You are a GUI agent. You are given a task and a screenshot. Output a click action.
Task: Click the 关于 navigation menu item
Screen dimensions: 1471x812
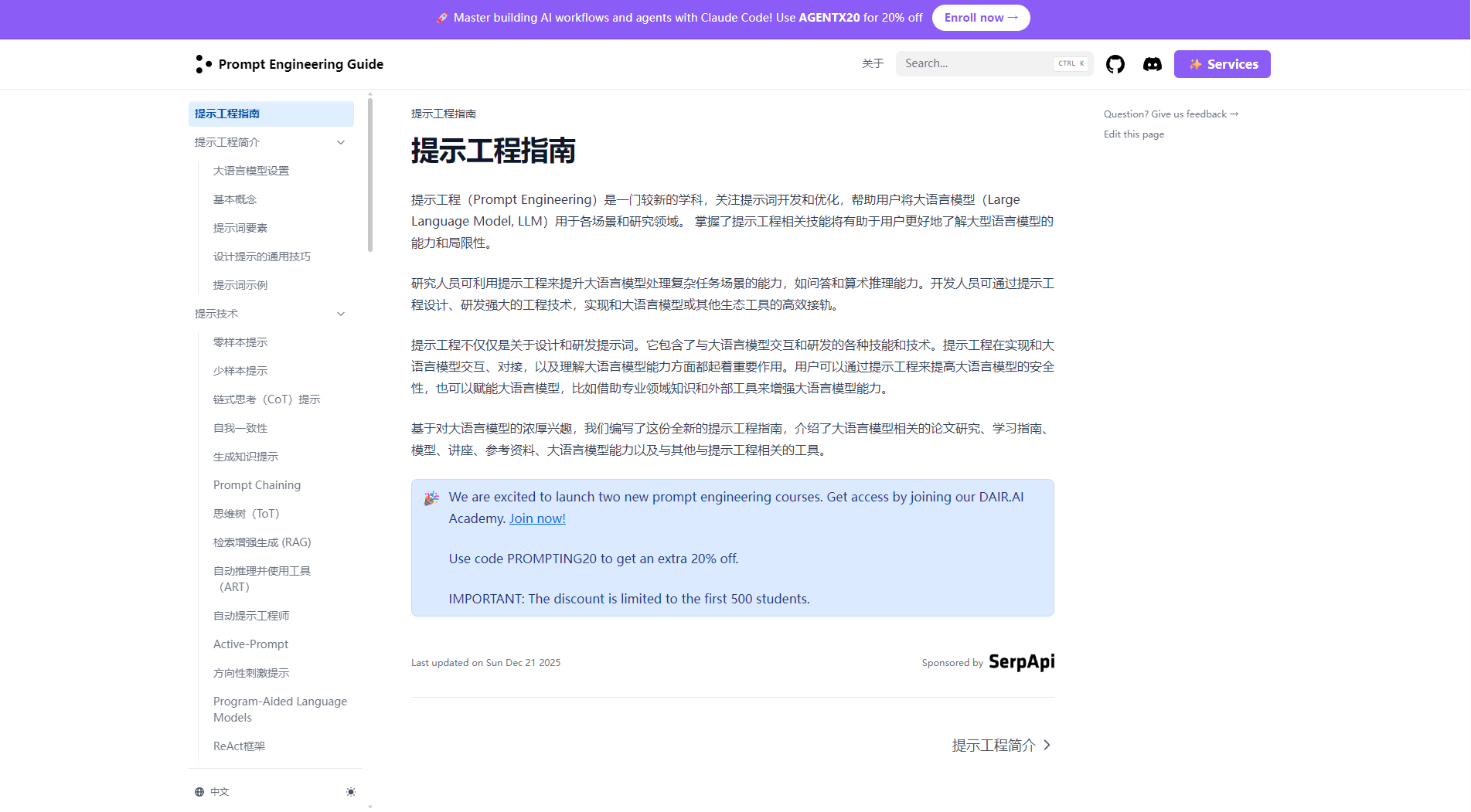(873, 63)
